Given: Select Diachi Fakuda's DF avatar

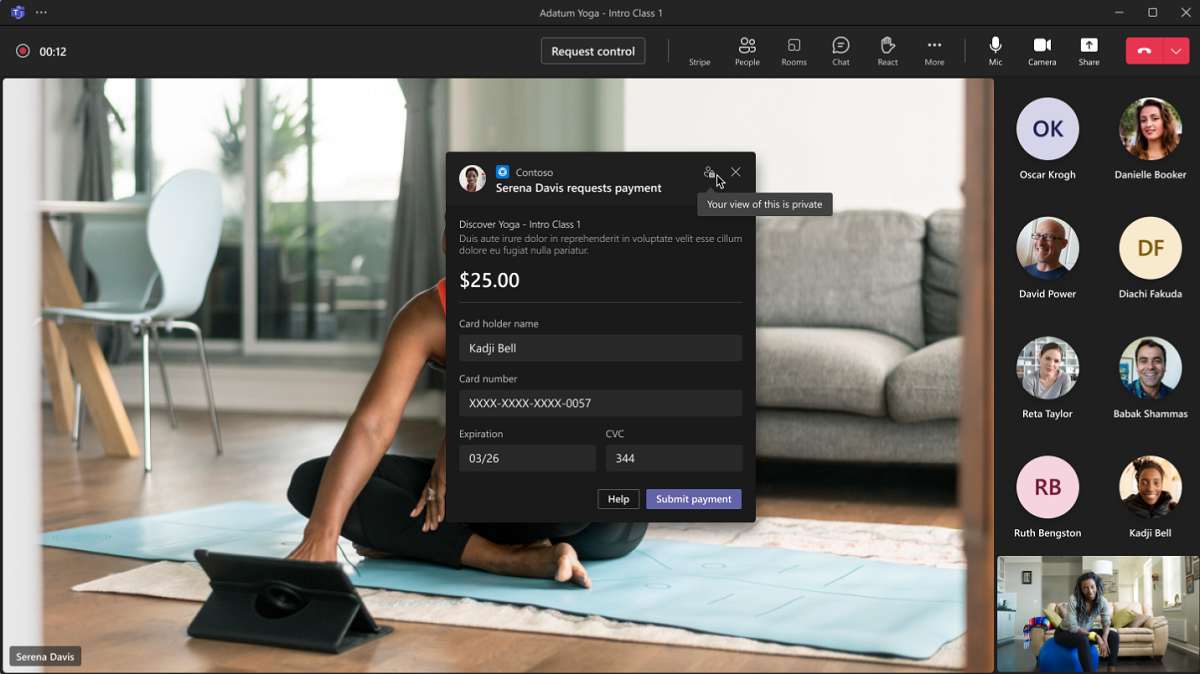Looking at the screenshot, I should (1151, 248).
